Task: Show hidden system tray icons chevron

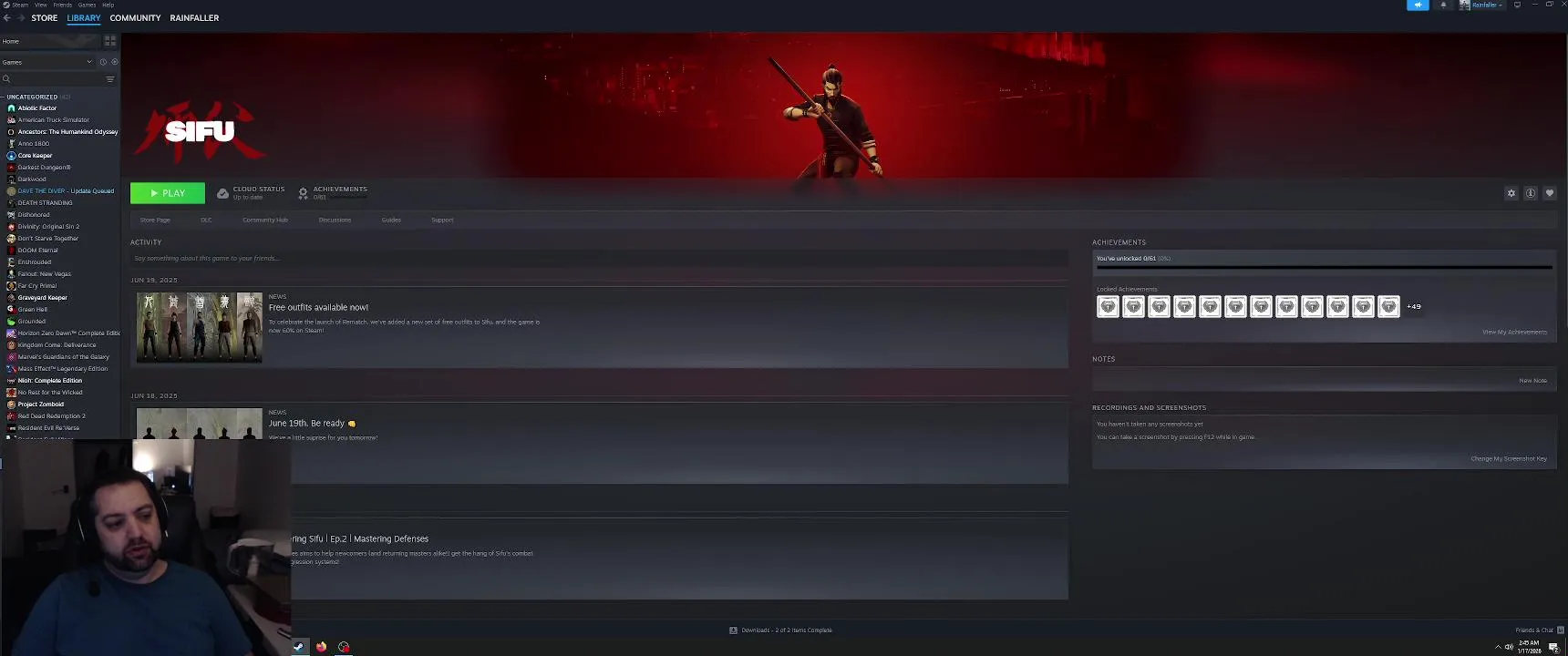Action: tap(1497, 647)
